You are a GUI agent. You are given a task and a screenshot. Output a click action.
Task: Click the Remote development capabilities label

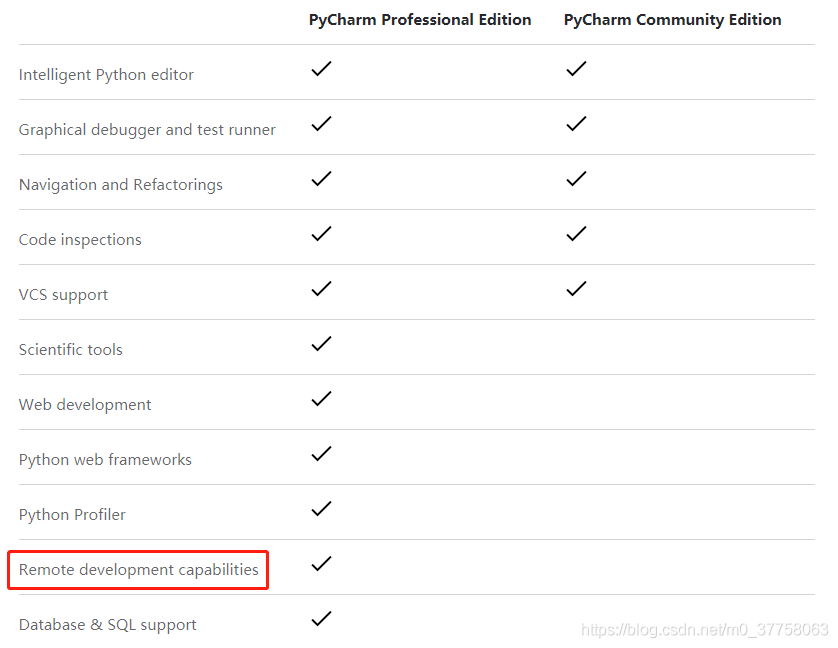138,570
